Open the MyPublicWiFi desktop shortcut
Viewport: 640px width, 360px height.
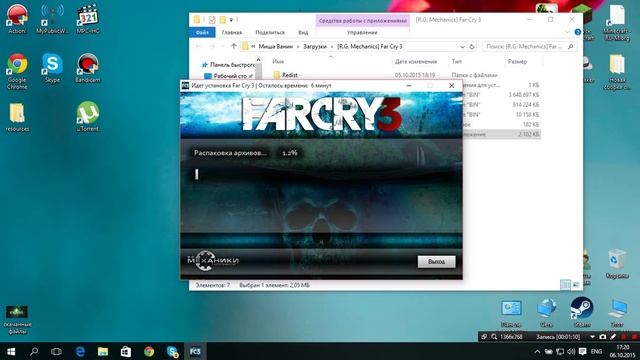[x=52, y=19]
